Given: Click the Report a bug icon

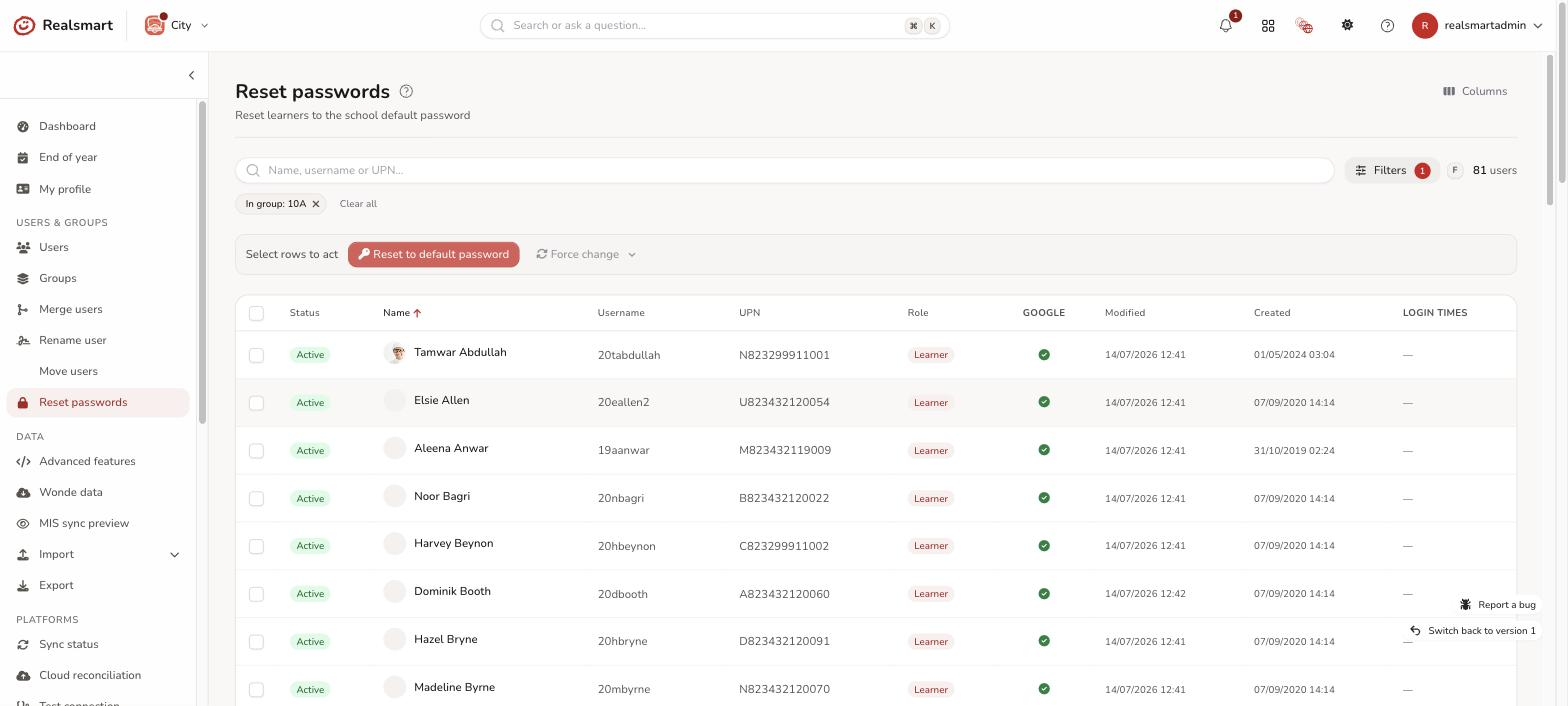Looking at the screenshot, I should point(1465,605).
